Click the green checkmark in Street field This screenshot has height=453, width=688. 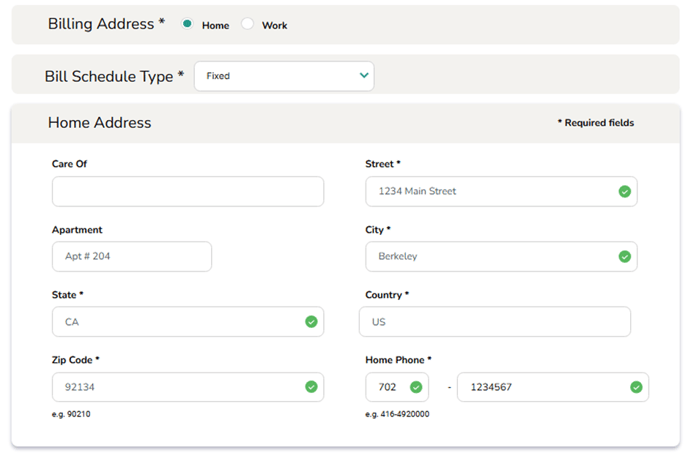[624, 191]
